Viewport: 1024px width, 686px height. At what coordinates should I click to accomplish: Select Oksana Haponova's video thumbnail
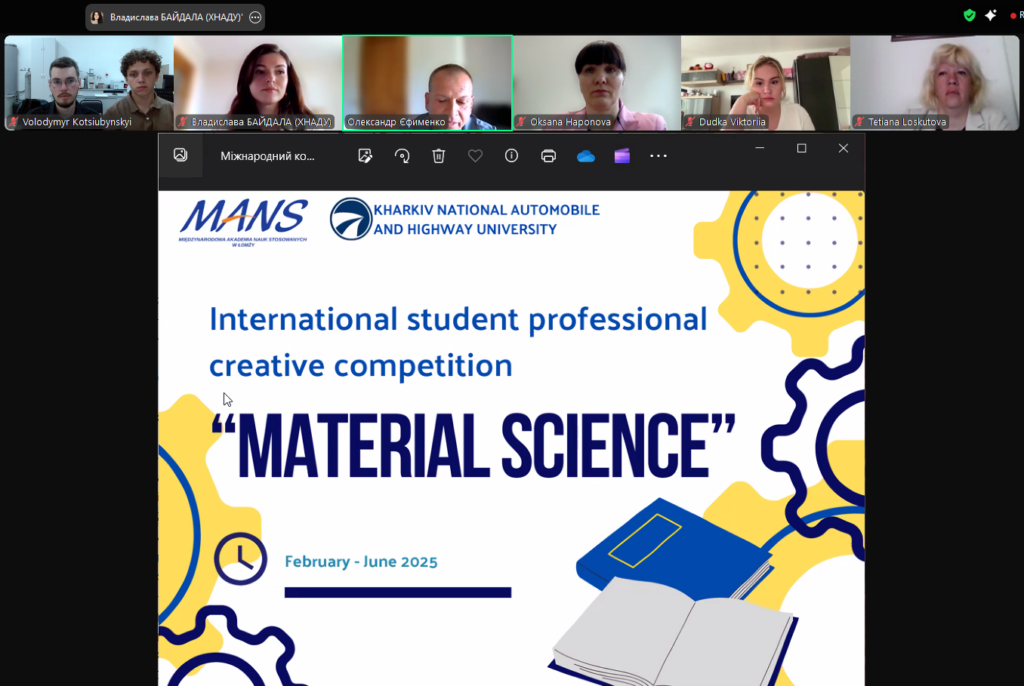point(597,82)
